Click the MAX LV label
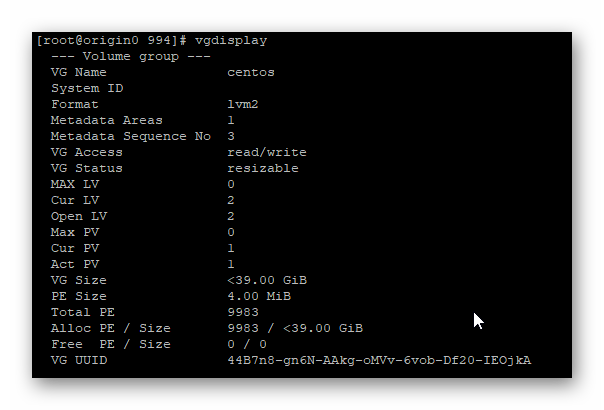 click(x=75, y=184)
